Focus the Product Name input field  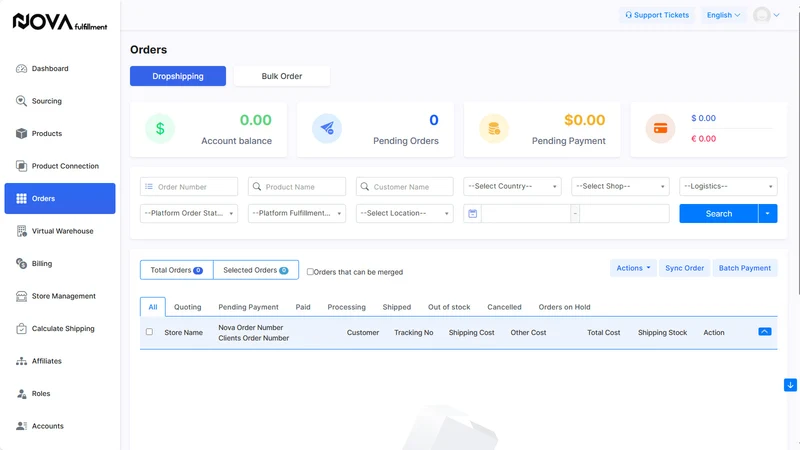pyautogui.click(x=296, y=187)
